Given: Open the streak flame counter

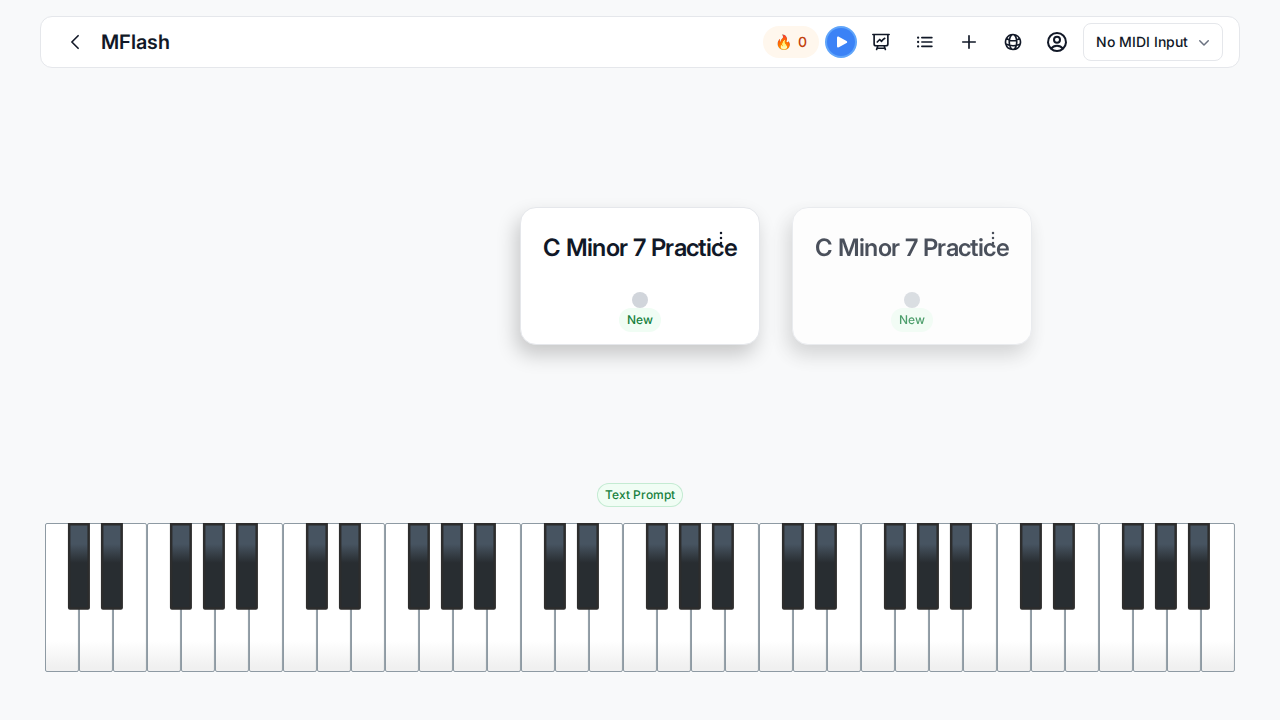Looking at the screenshot, I should (791, 42).
